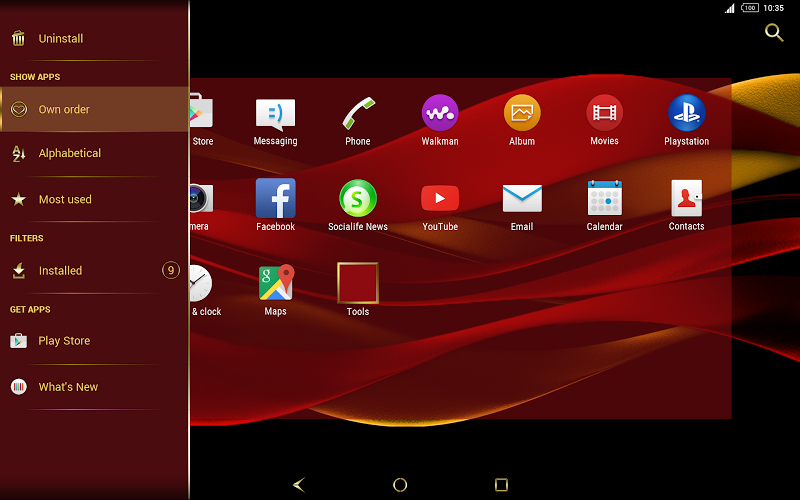Open the Maps app
Screen dimensions: 800x500
click(x=276, y=290)
